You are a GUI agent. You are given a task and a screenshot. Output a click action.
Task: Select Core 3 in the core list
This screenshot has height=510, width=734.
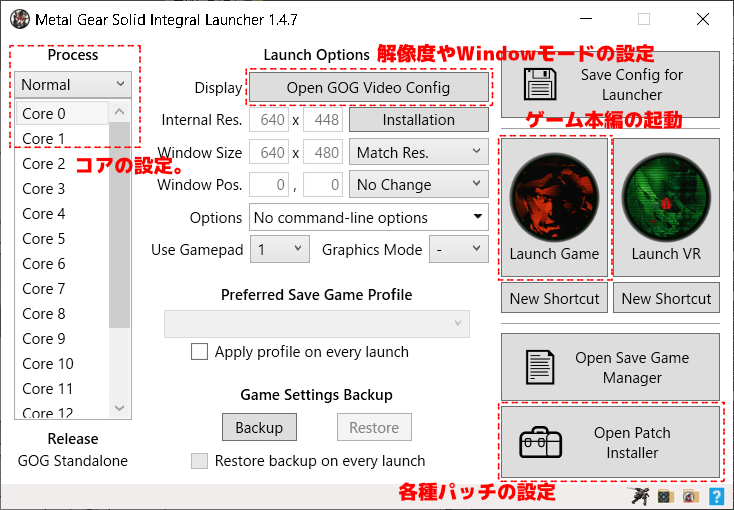coord(62,188)
